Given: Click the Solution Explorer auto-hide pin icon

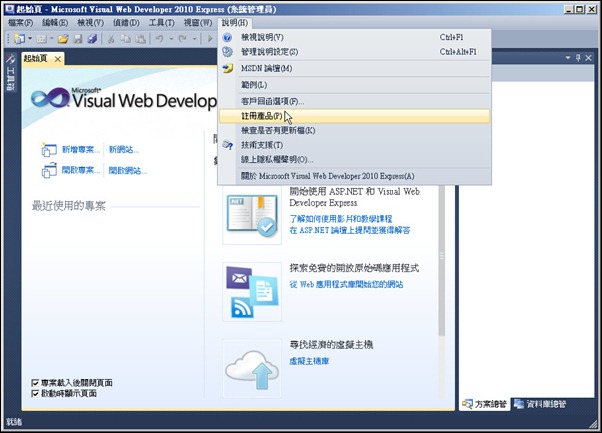Looking at the screenshot, I should (578, 58).
